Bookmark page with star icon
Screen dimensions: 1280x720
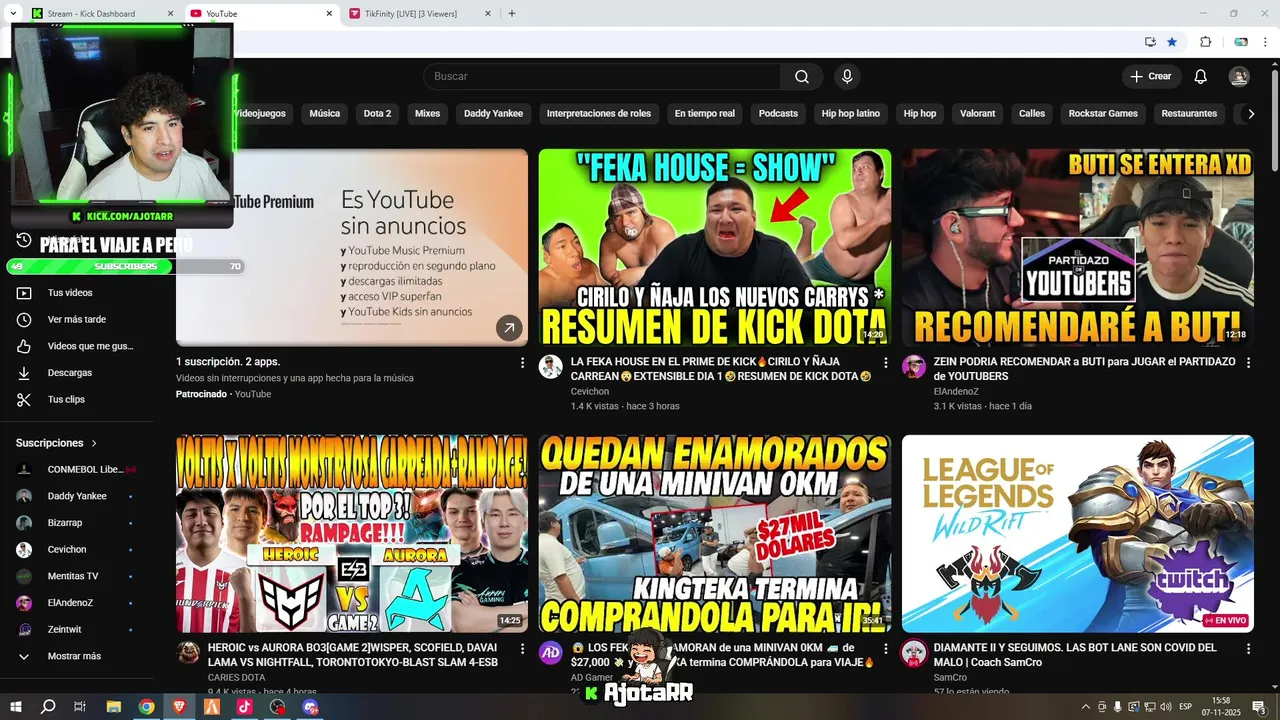1172,42
